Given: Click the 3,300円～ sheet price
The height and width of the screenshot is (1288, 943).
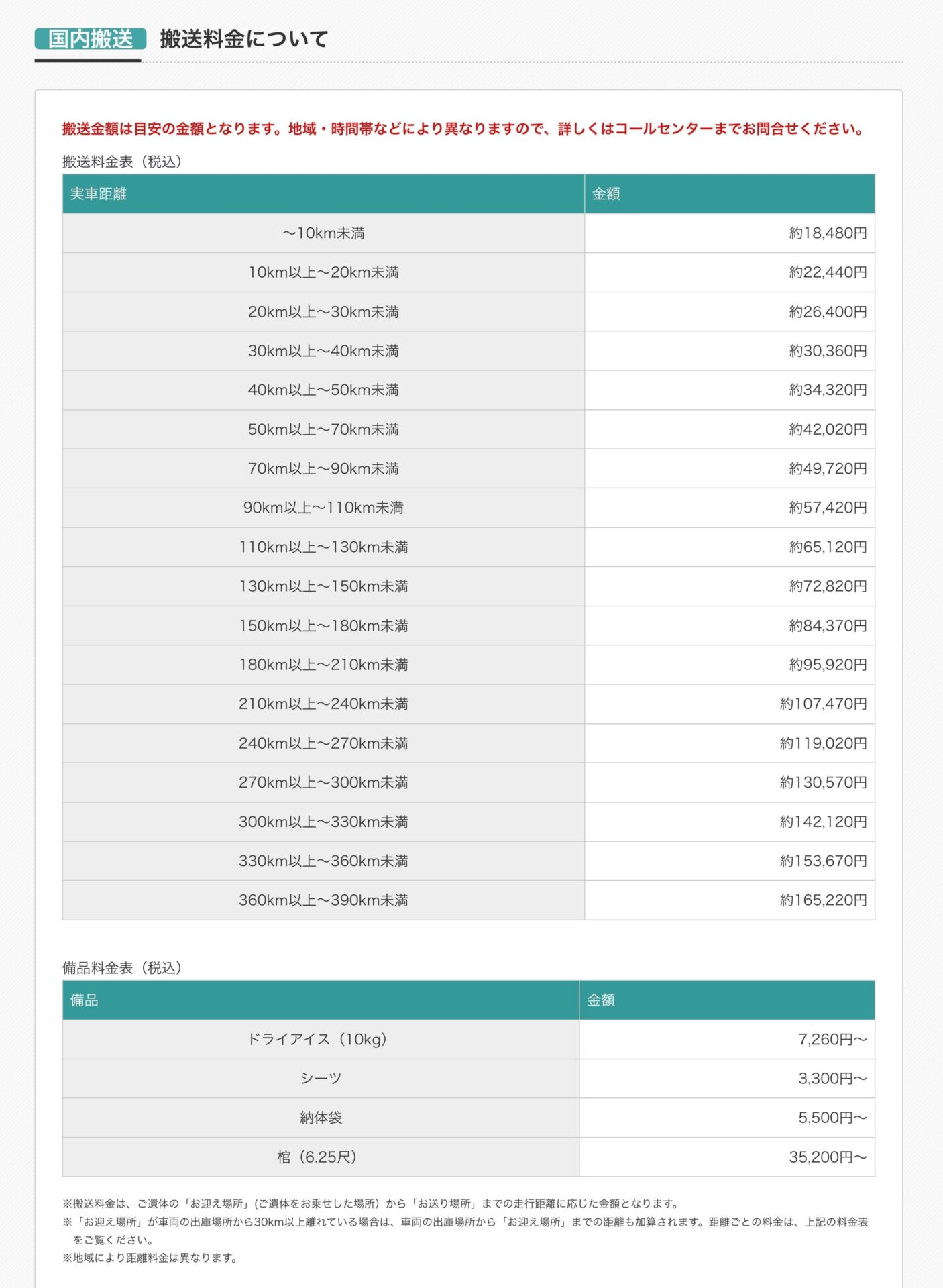Looking at the screenshot, I should pos(727,1079).
